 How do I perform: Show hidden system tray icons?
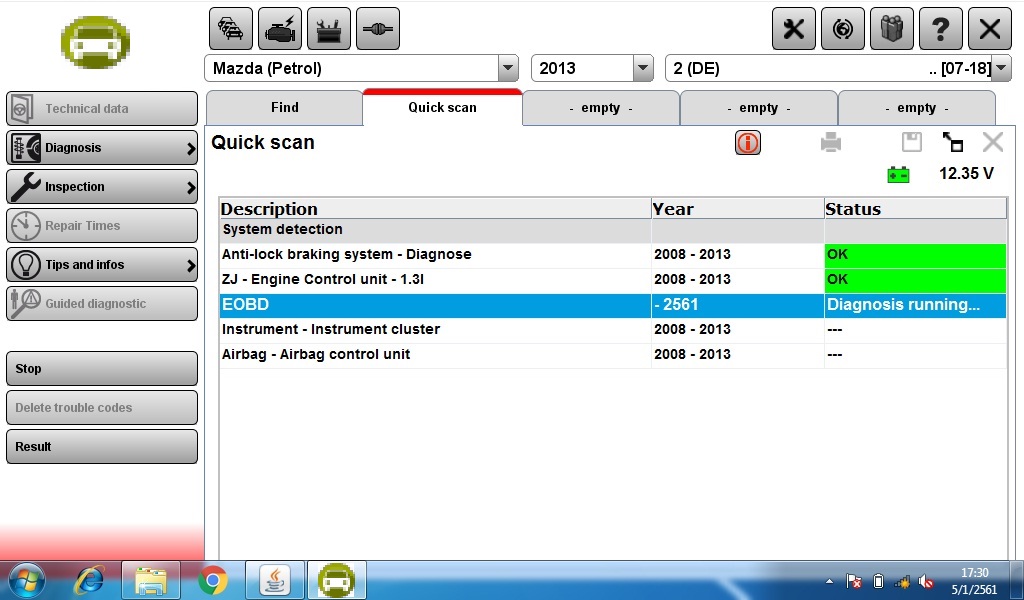(x=829, y=581)
